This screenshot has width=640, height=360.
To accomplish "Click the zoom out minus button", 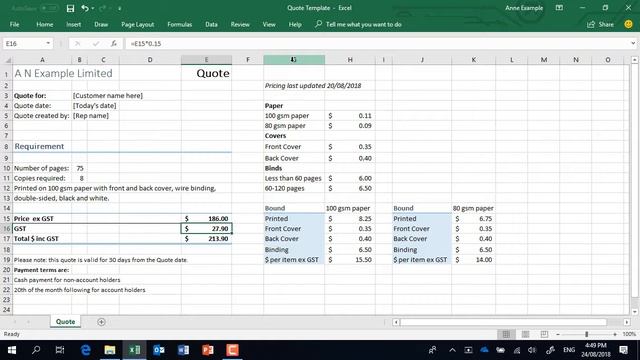I will point(558,334).
